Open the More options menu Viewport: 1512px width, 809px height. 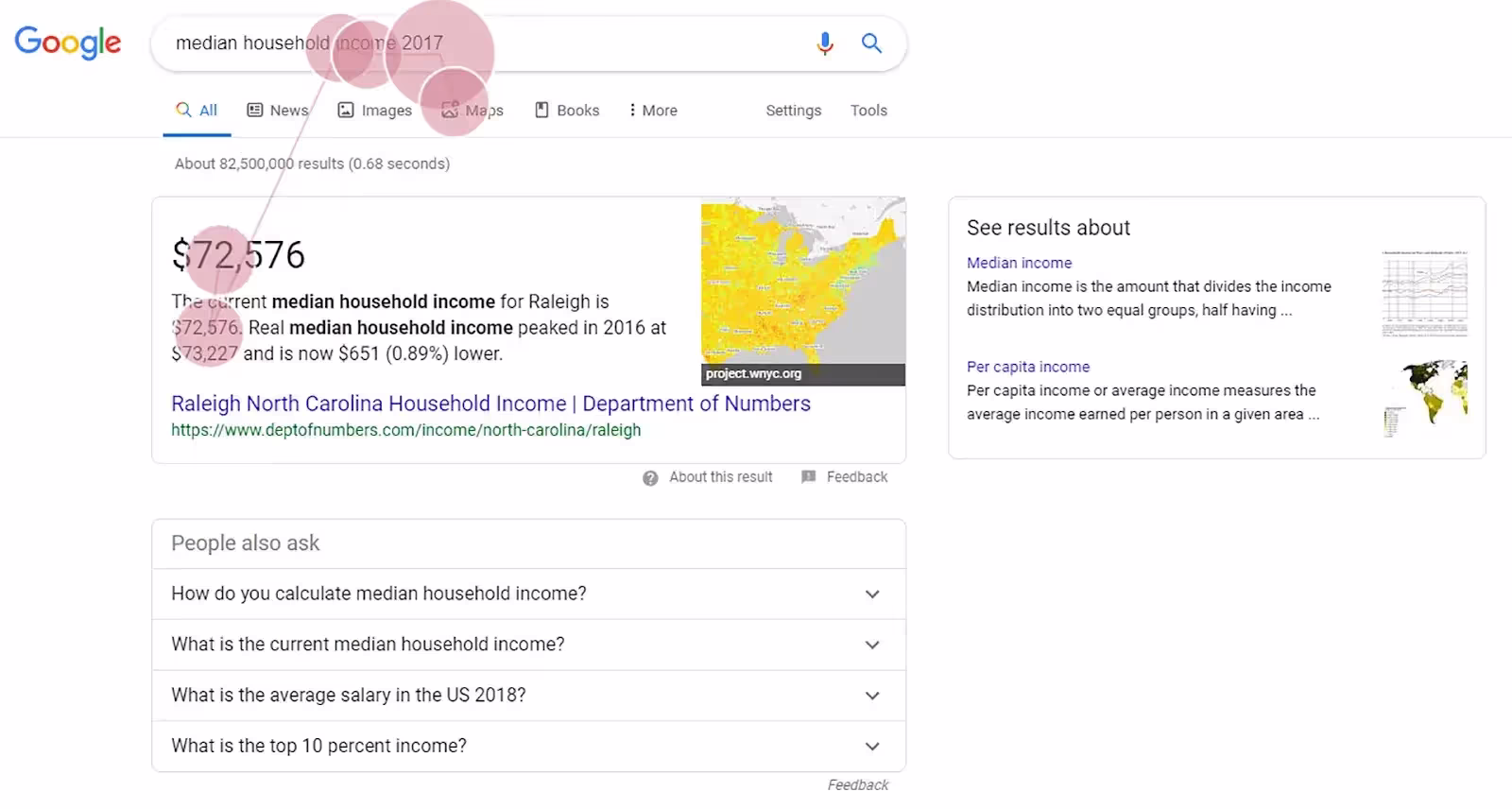pos(652,111)
